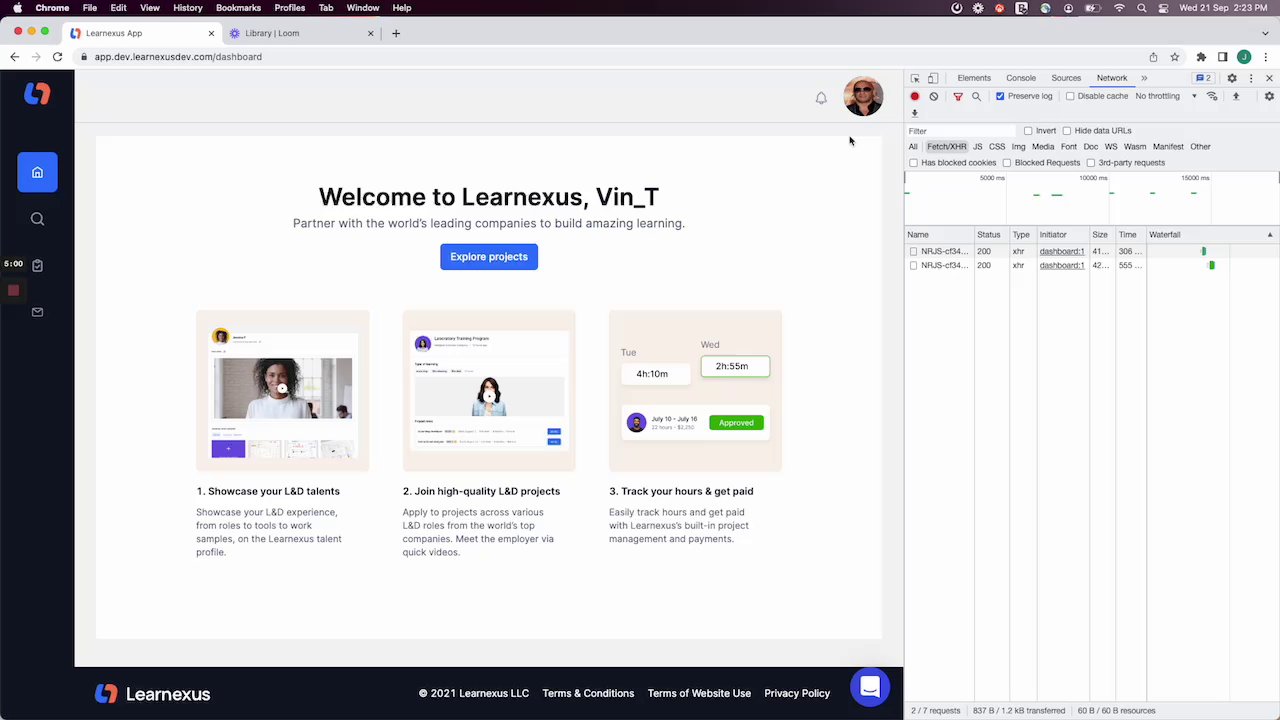
Task: Click the Filter text field
Action: (x=961, y=131)
